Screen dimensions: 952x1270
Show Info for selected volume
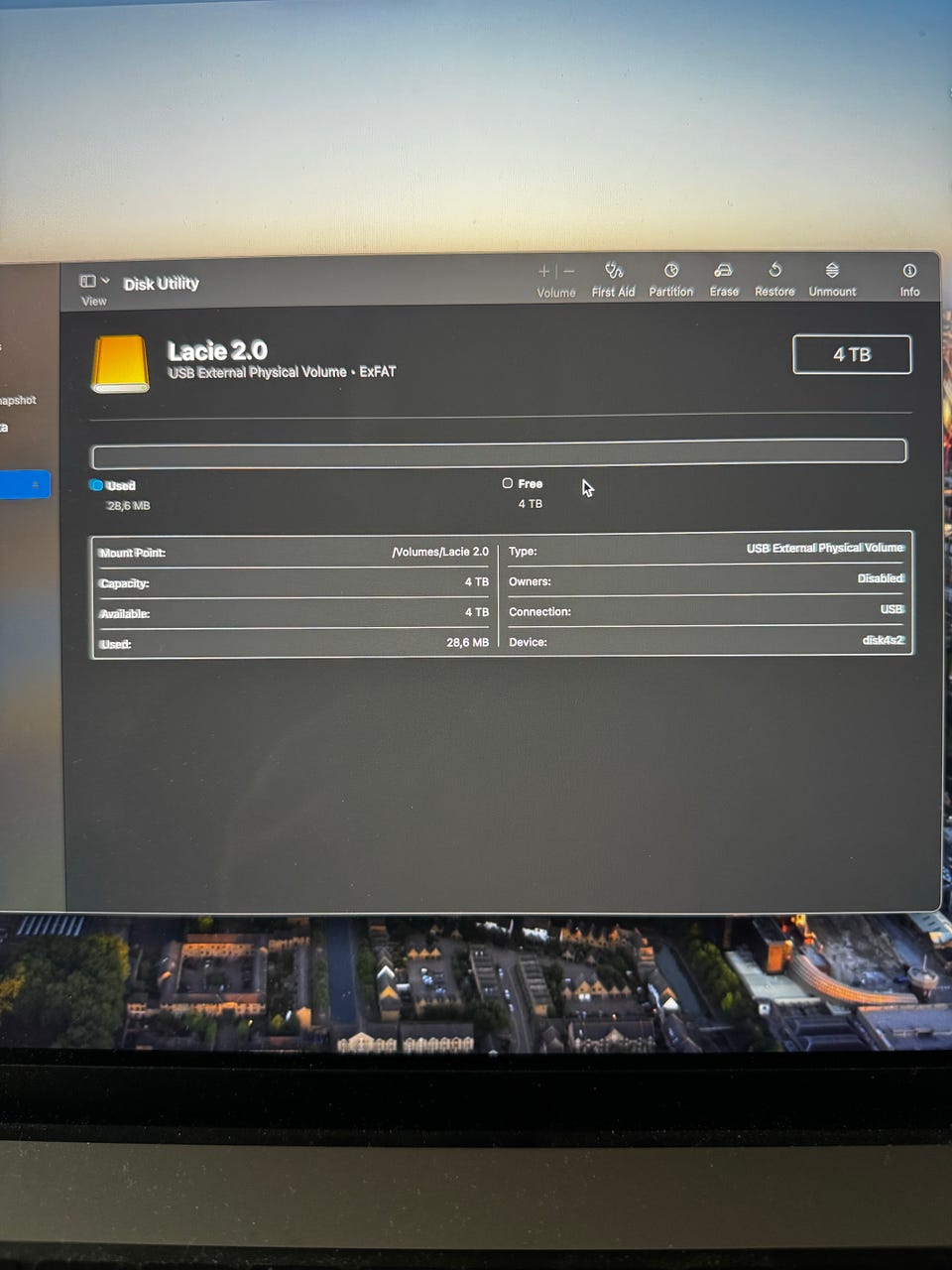(x=909, y=270)
